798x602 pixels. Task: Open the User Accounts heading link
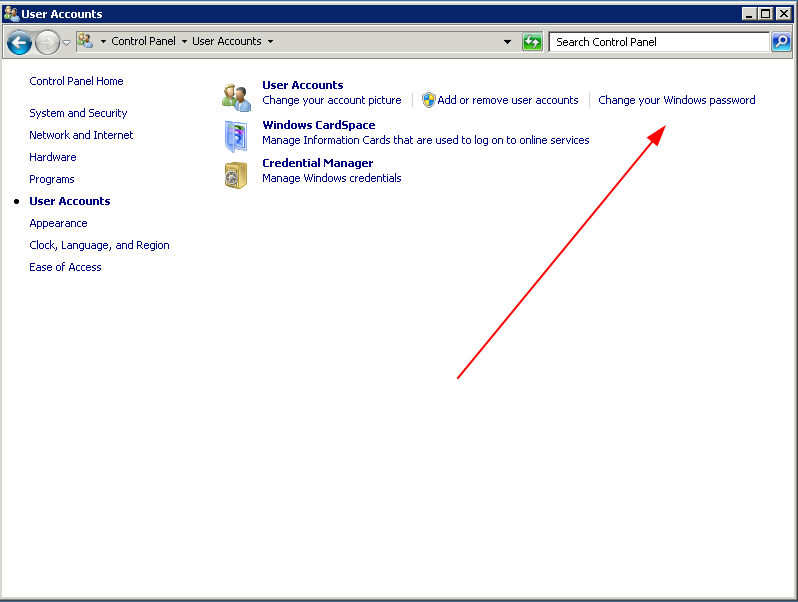pos(303,85)
